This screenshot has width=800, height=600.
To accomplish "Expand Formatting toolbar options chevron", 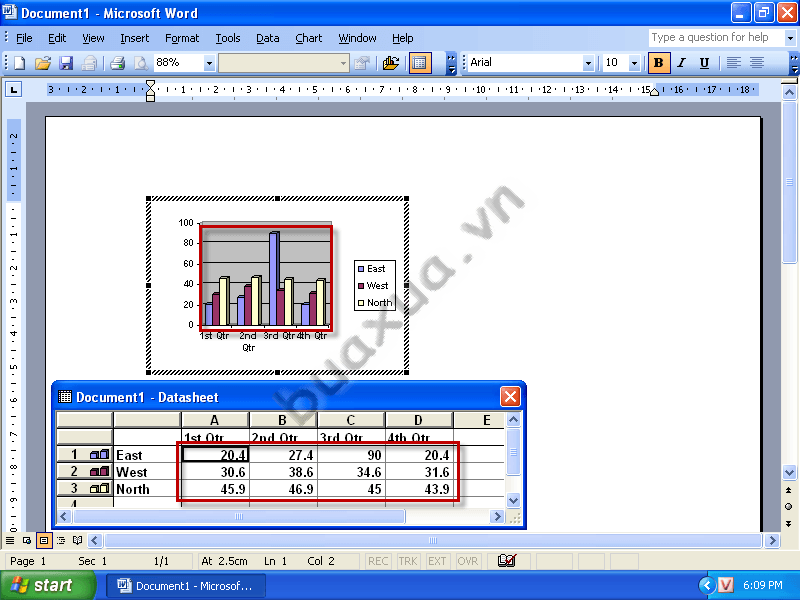I will (794, 63).
